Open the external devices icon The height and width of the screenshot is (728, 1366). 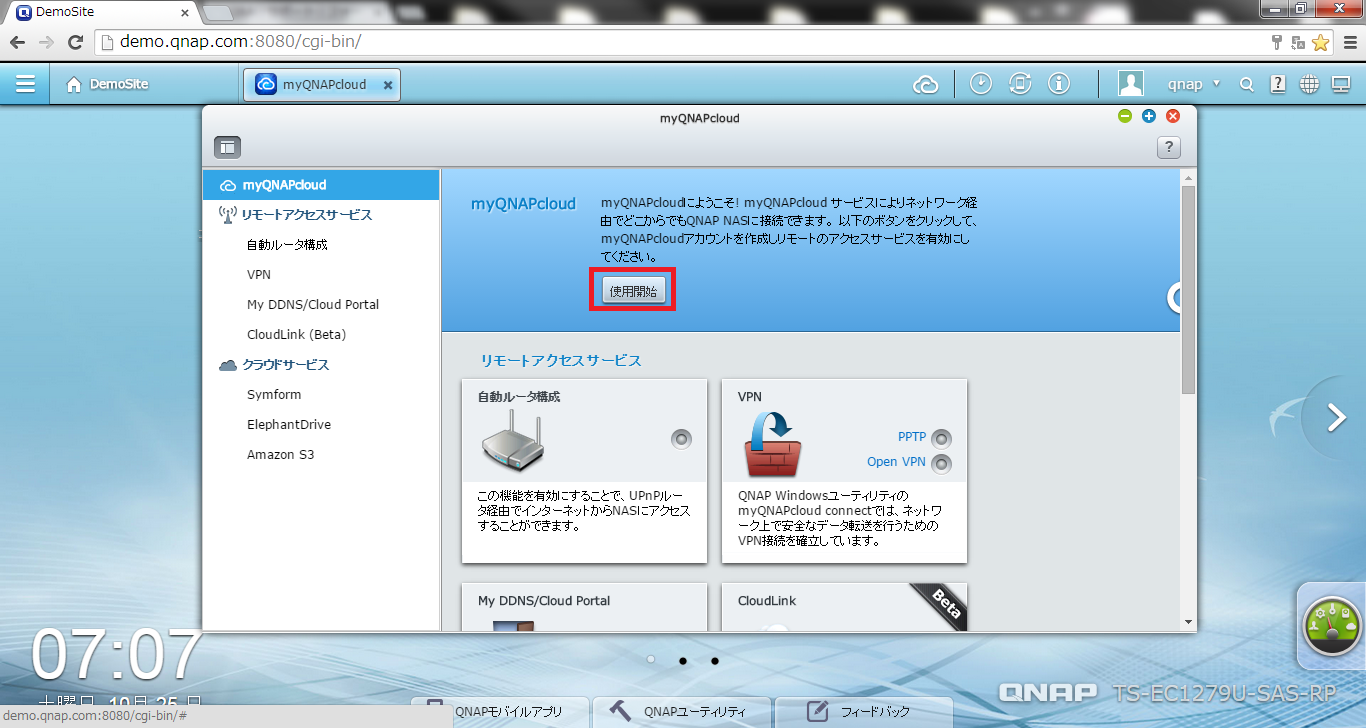tap(1020, 84)
